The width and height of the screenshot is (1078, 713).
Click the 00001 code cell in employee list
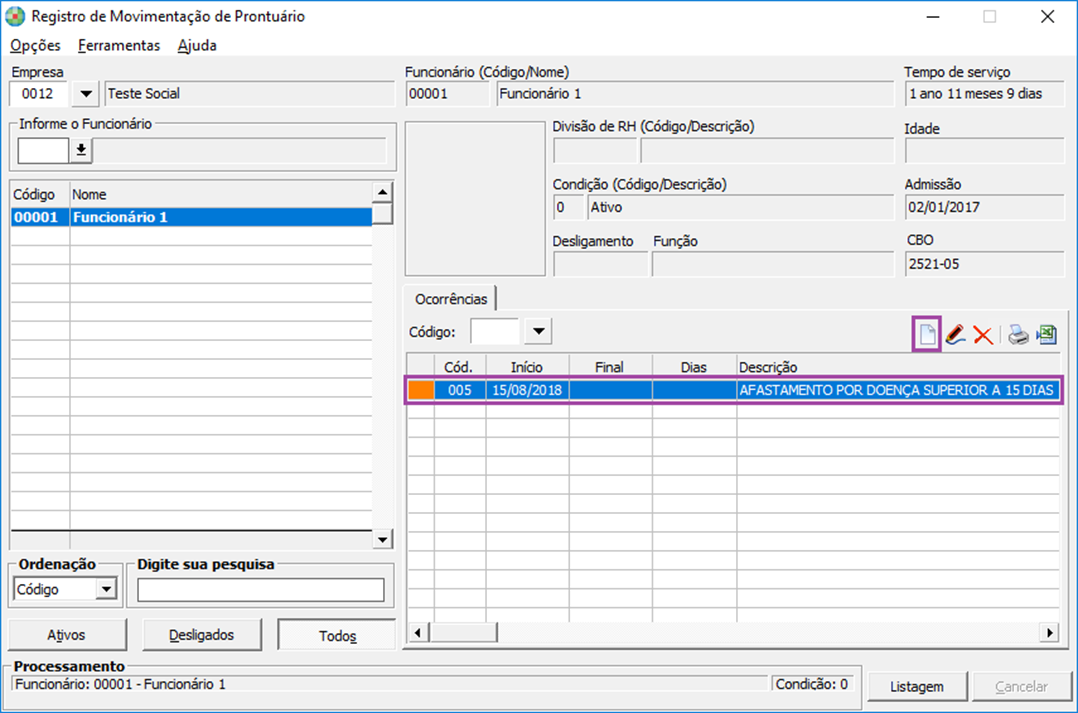[x=40, y=217]
